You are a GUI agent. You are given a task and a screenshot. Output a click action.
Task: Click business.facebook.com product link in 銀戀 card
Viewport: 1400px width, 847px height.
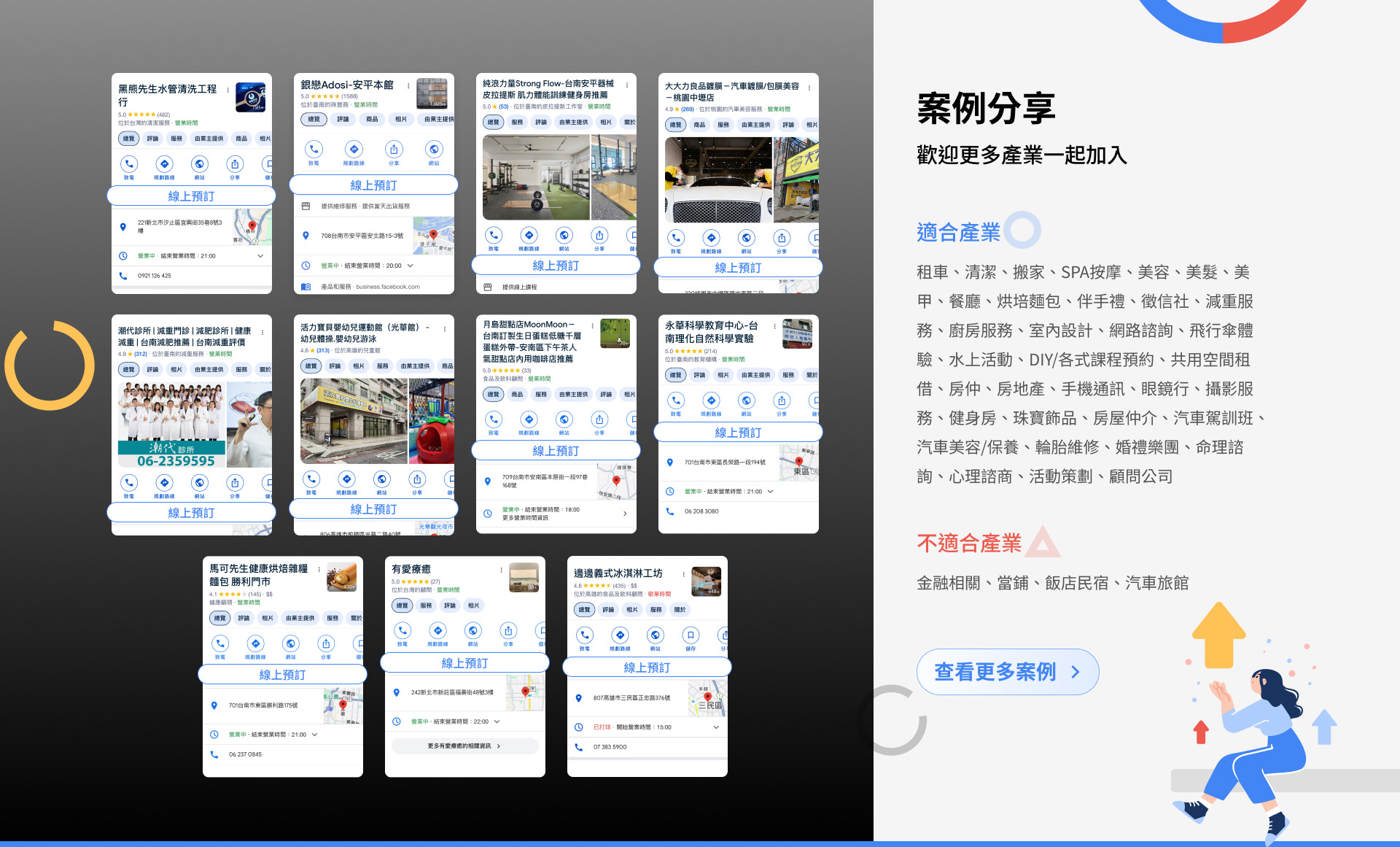click(388, 287)
